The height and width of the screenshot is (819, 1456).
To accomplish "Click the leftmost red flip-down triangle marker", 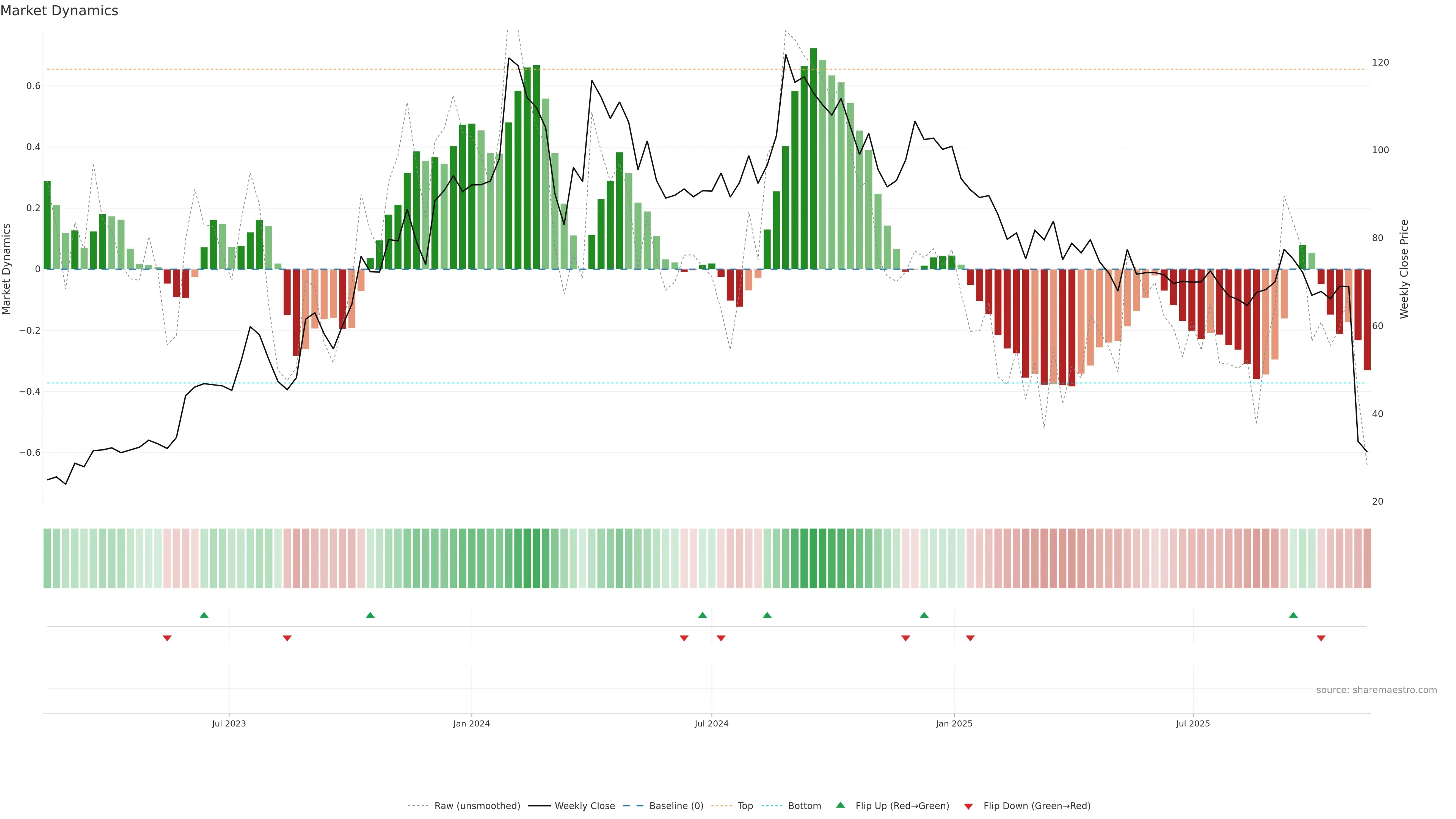I will pyautogui.click(x=167, y=638).
